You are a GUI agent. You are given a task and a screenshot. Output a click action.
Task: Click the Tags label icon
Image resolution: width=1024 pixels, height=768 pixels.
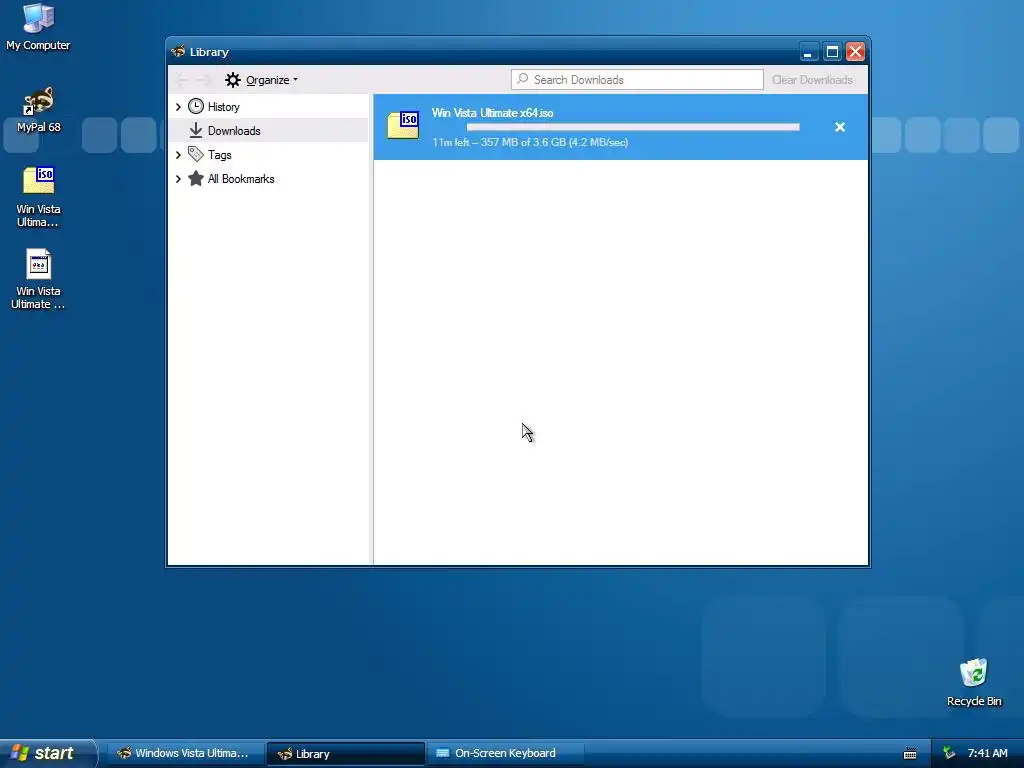pos(196,154)
